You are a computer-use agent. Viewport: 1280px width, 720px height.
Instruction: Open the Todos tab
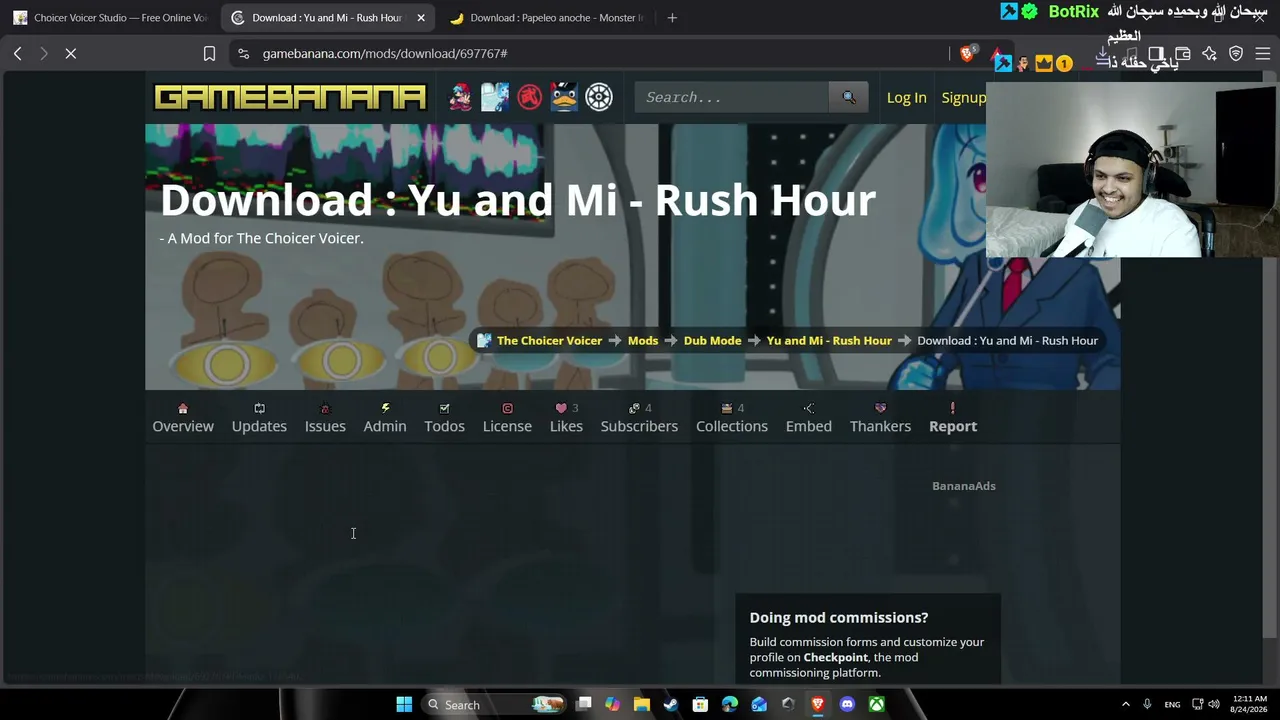[444, 417]
